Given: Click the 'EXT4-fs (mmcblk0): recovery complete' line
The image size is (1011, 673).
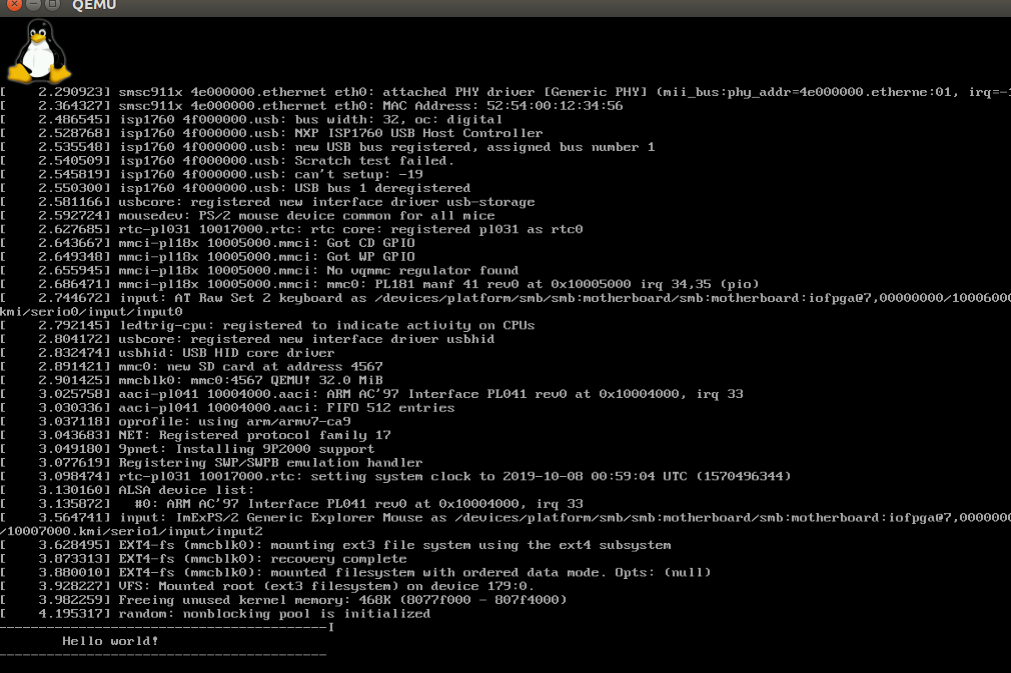Looking at the screenshot, I should (x=204, y=559).
